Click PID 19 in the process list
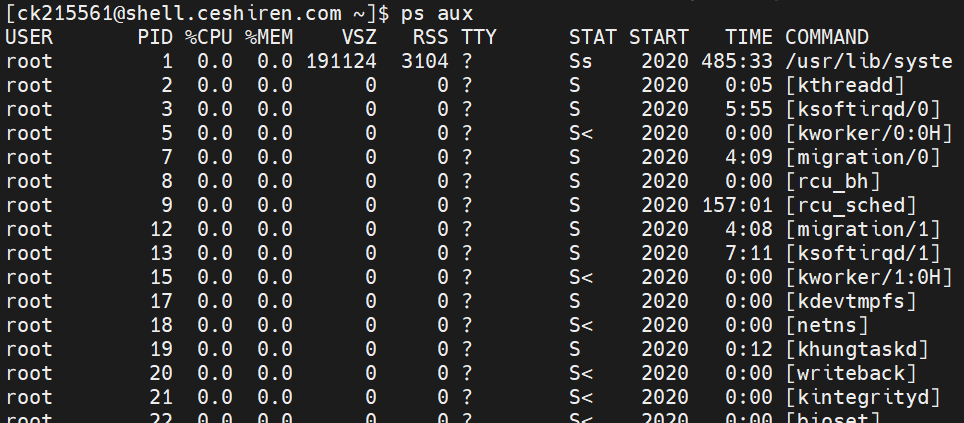This screenshot has height=423, width=964. (x=161, y=349)
